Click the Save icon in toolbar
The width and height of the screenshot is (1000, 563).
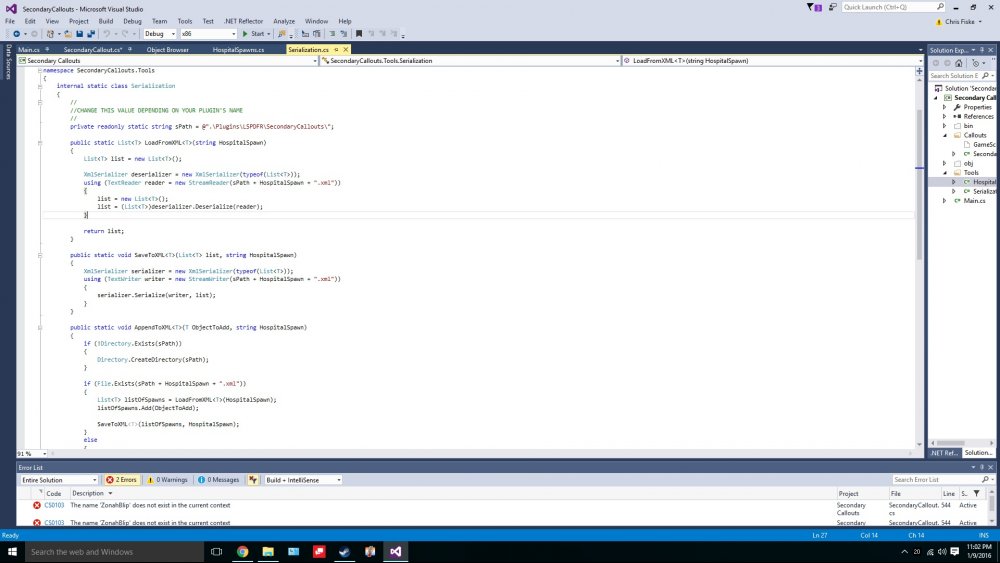coord(79,34)
